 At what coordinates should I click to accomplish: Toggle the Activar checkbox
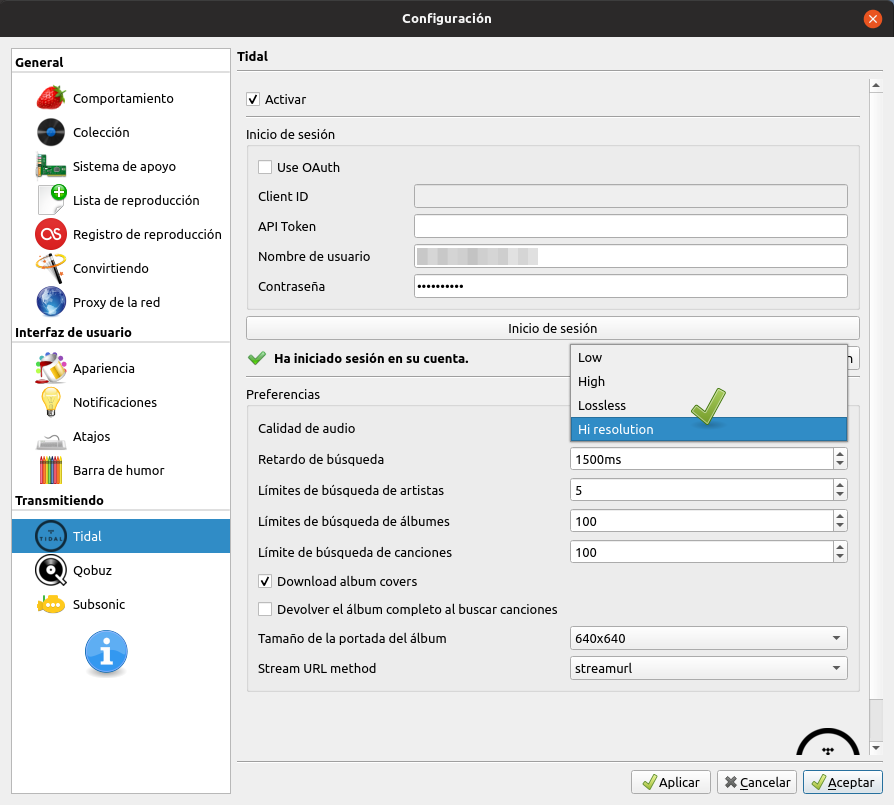click(253, 99)
